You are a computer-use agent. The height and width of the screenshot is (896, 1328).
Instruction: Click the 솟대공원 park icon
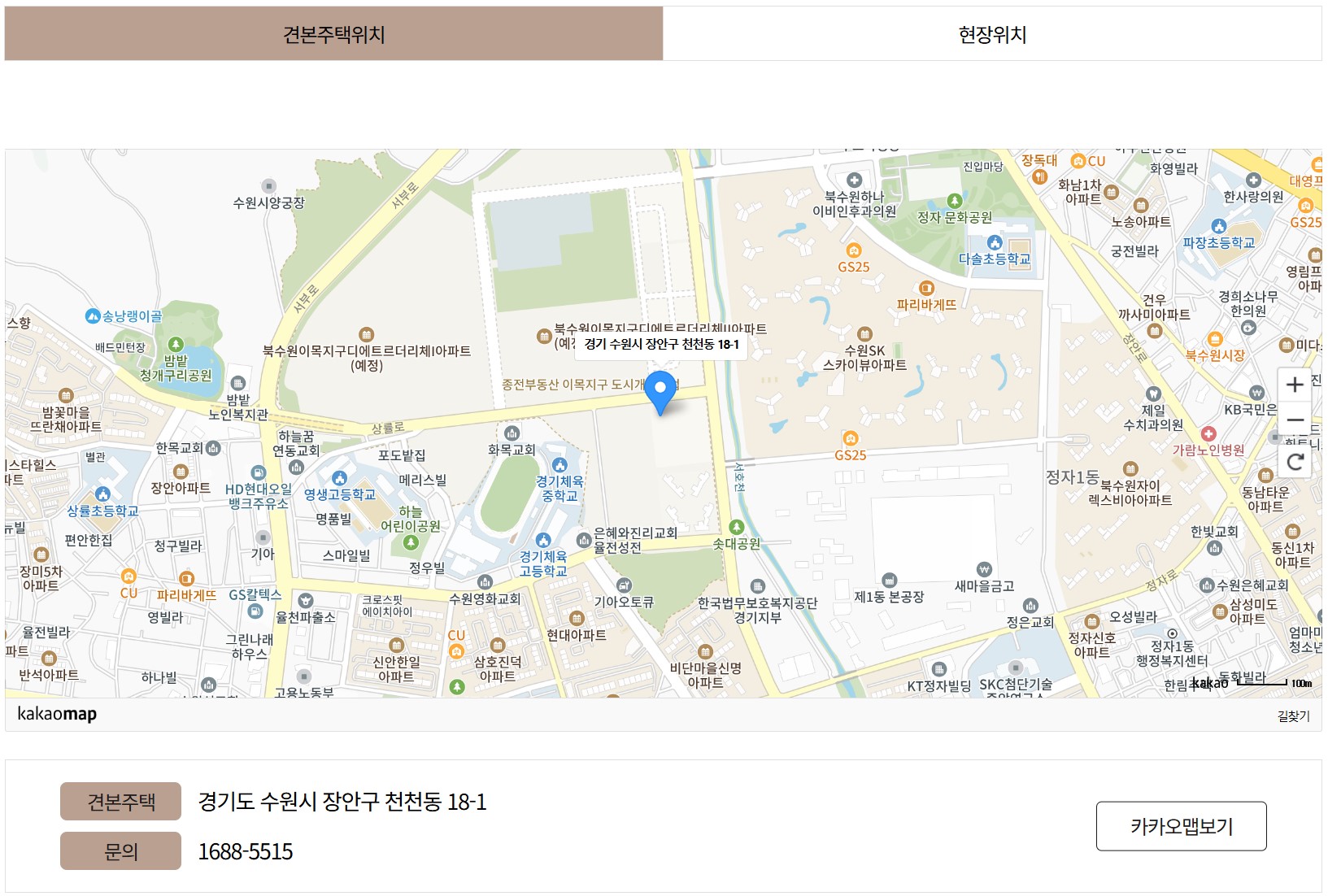click(x=736, y=527)
